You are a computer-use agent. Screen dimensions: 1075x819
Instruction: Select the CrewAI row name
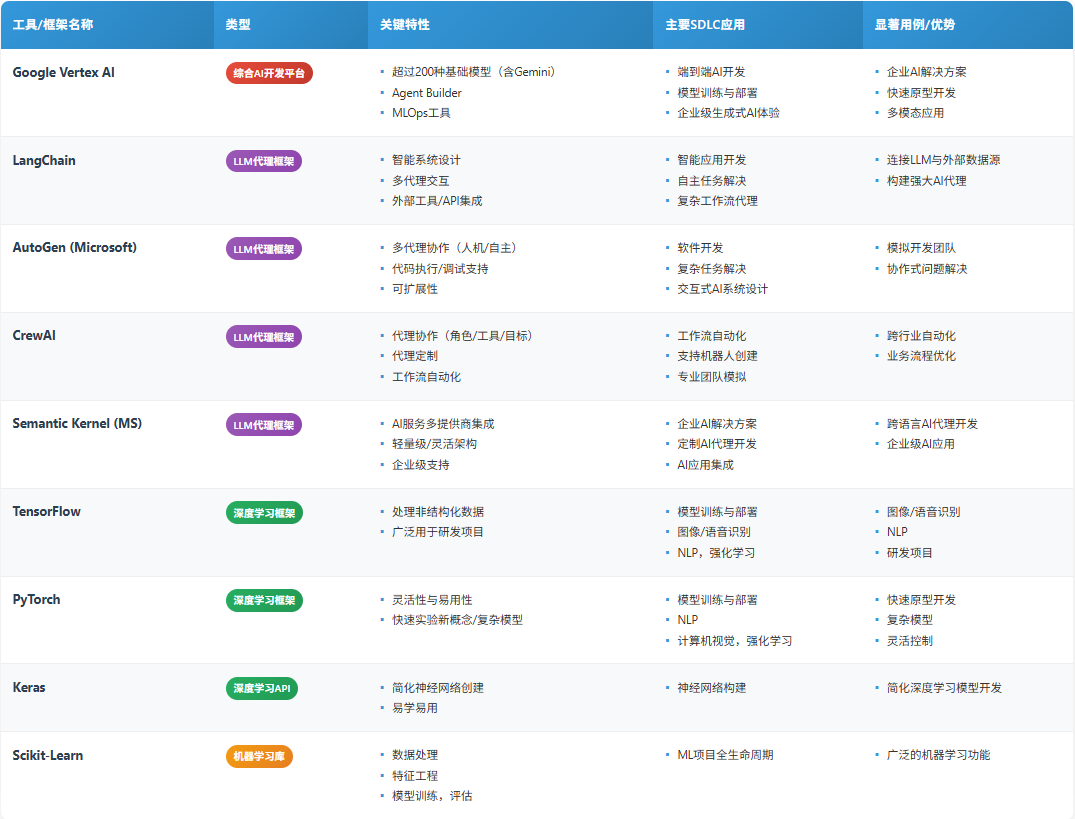(x=34, y=335)
